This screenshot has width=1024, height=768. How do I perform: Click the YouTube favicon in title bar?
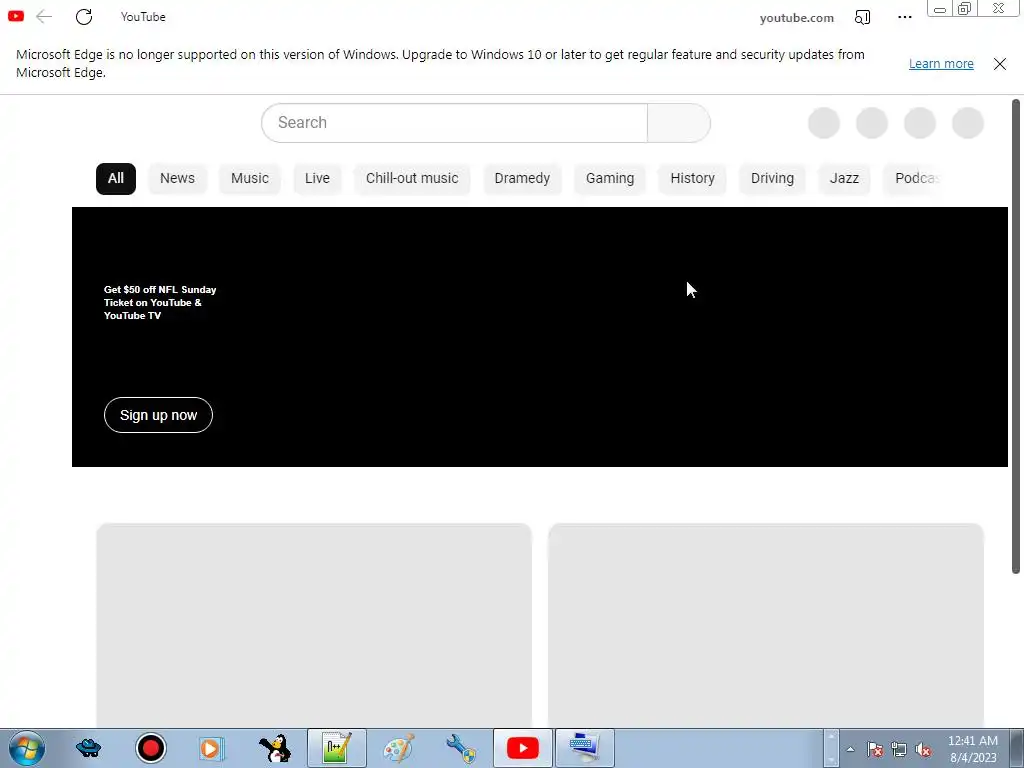click(16, 16)
